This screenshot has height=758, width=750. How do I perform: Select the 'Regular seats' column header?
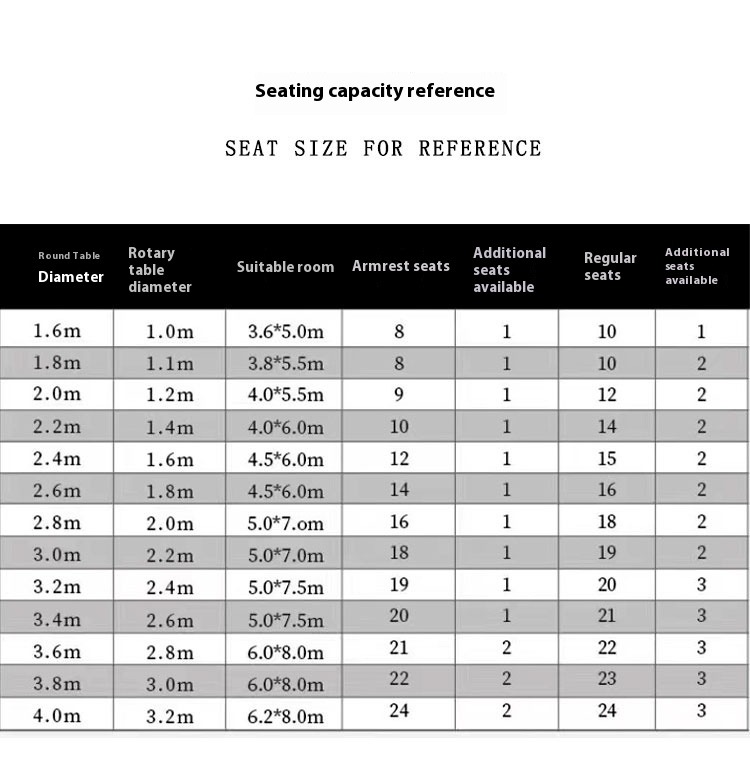click(x=610, y=266)
